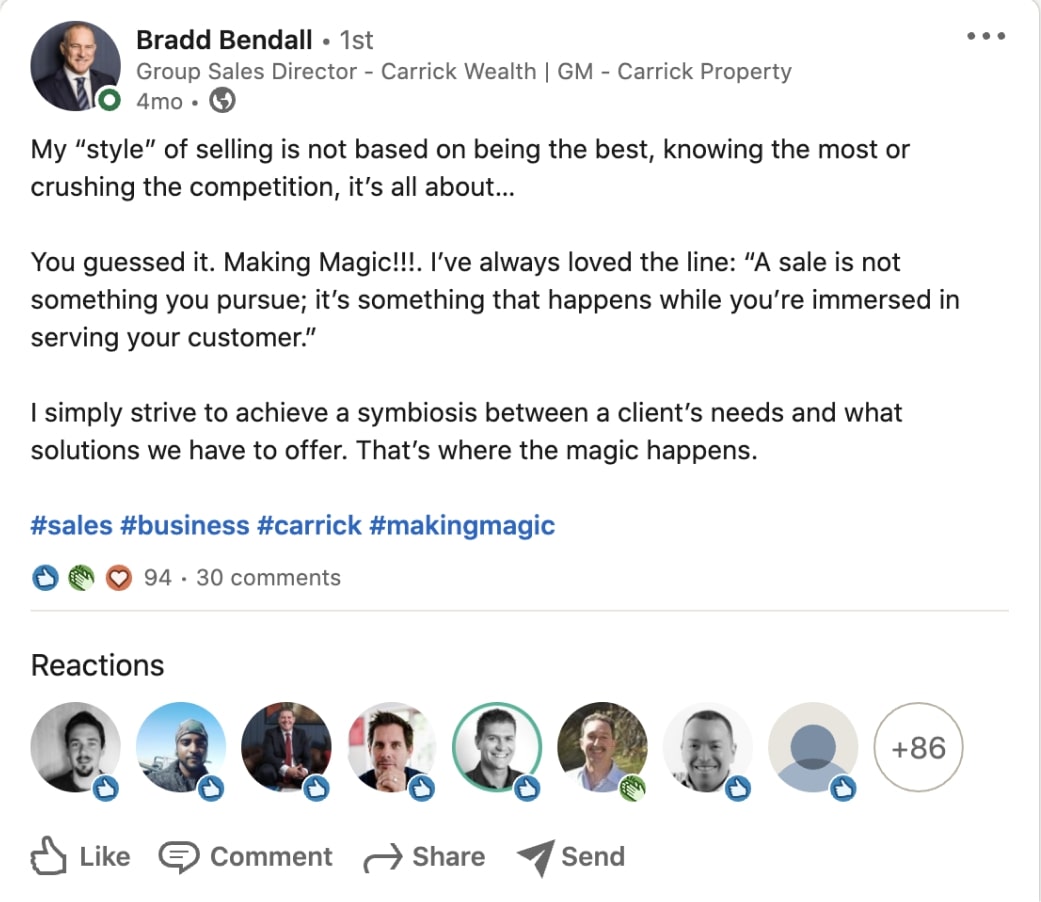
Task: Open the #business hashtag
Action: pyautogui.click(x=184, y=525)
